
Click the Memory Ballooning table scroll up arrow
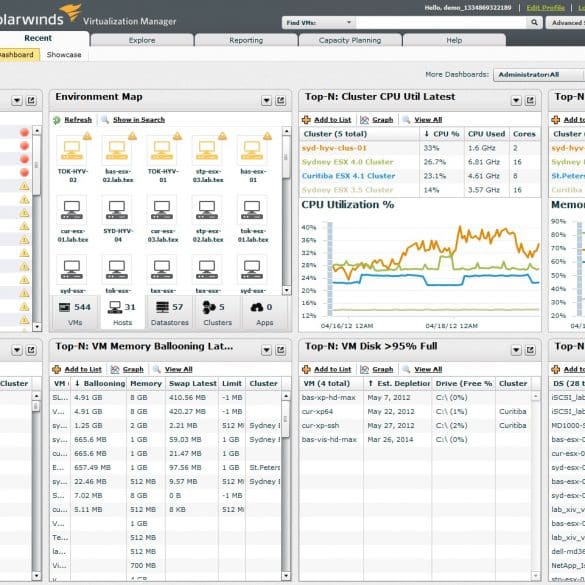pos(286,396)
